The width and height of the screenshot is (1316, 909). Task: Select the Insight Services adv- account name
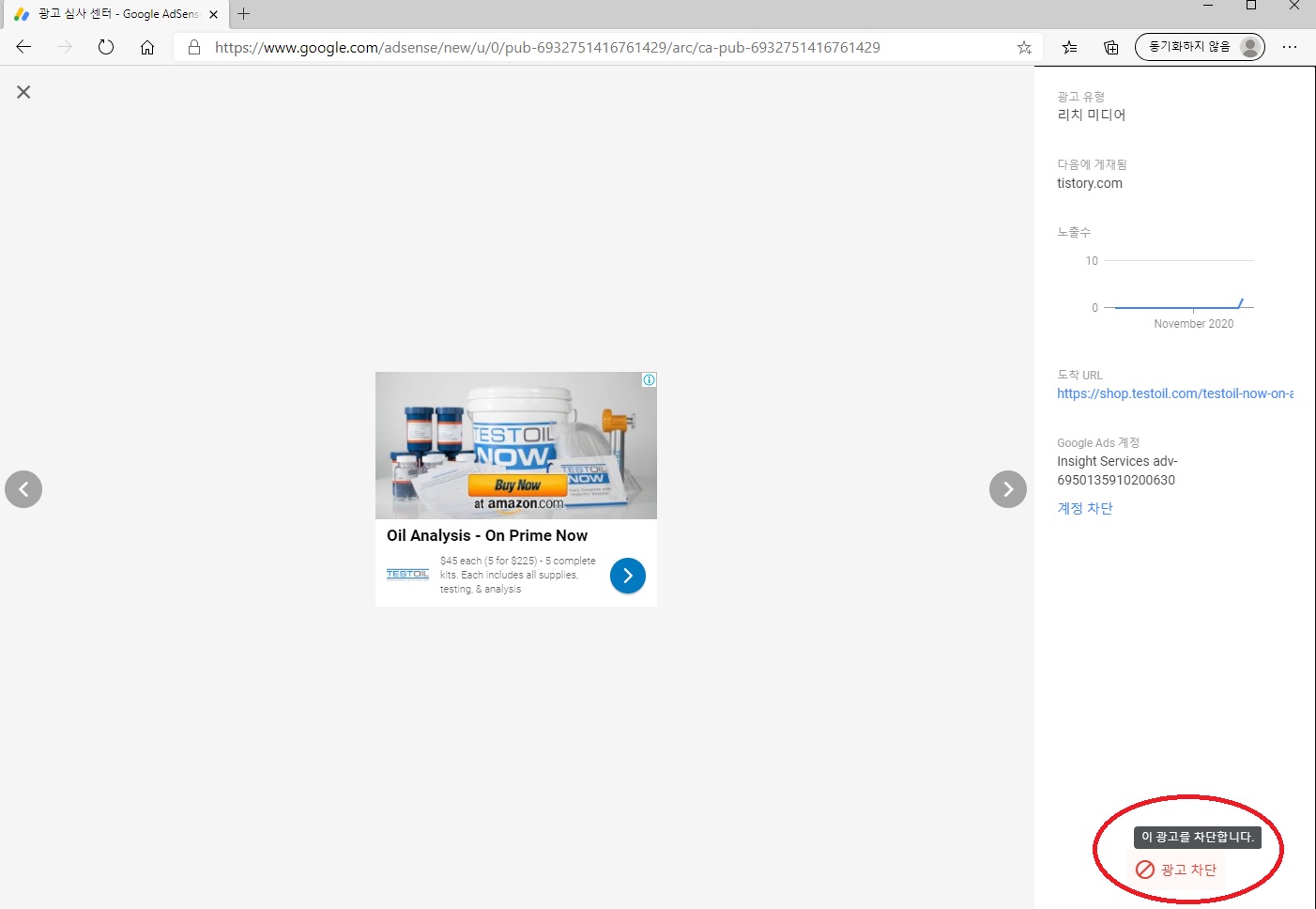1117,461
